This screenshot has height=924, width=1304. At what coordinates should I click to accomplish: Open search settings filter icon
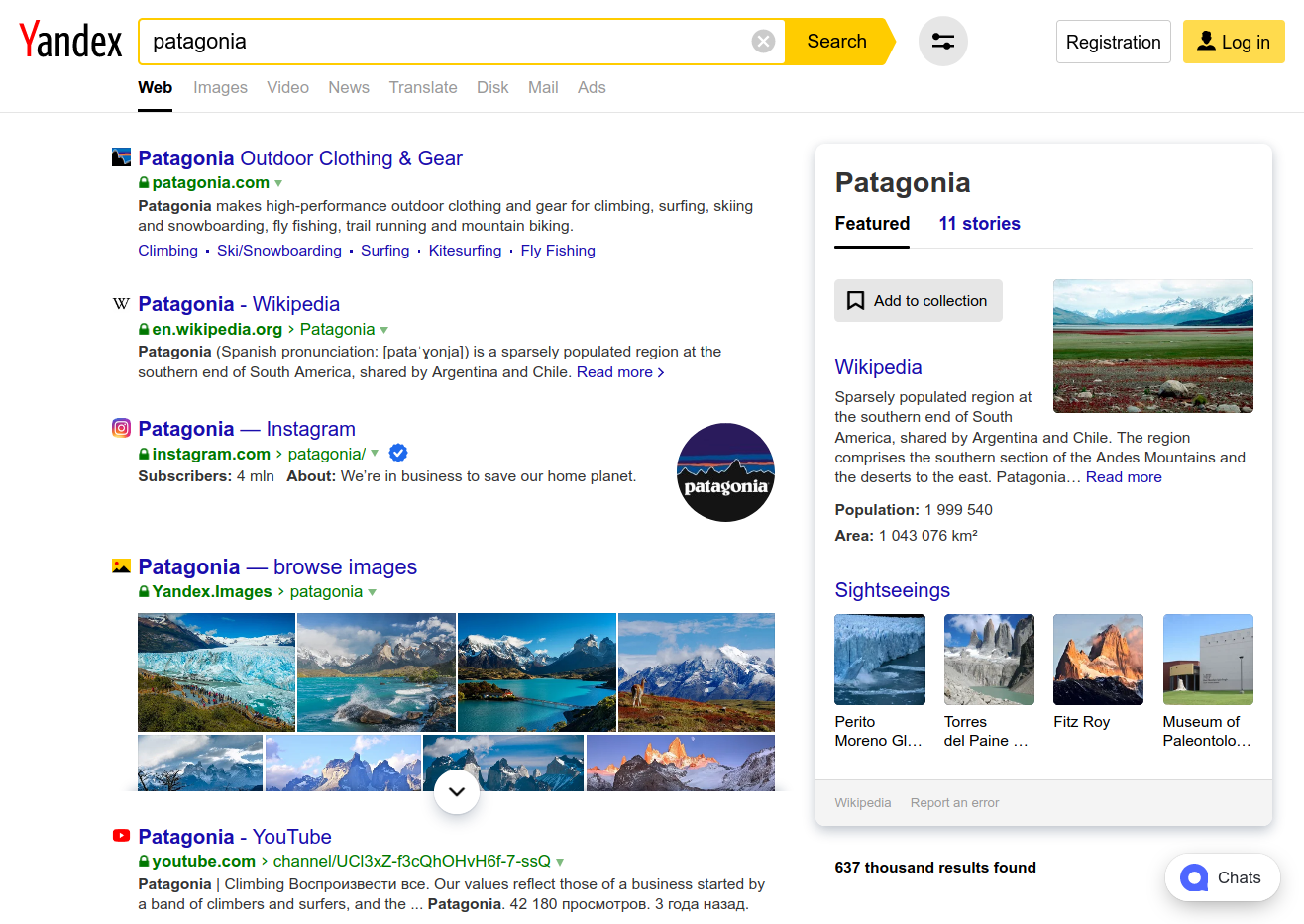click(x=943, y=42)
